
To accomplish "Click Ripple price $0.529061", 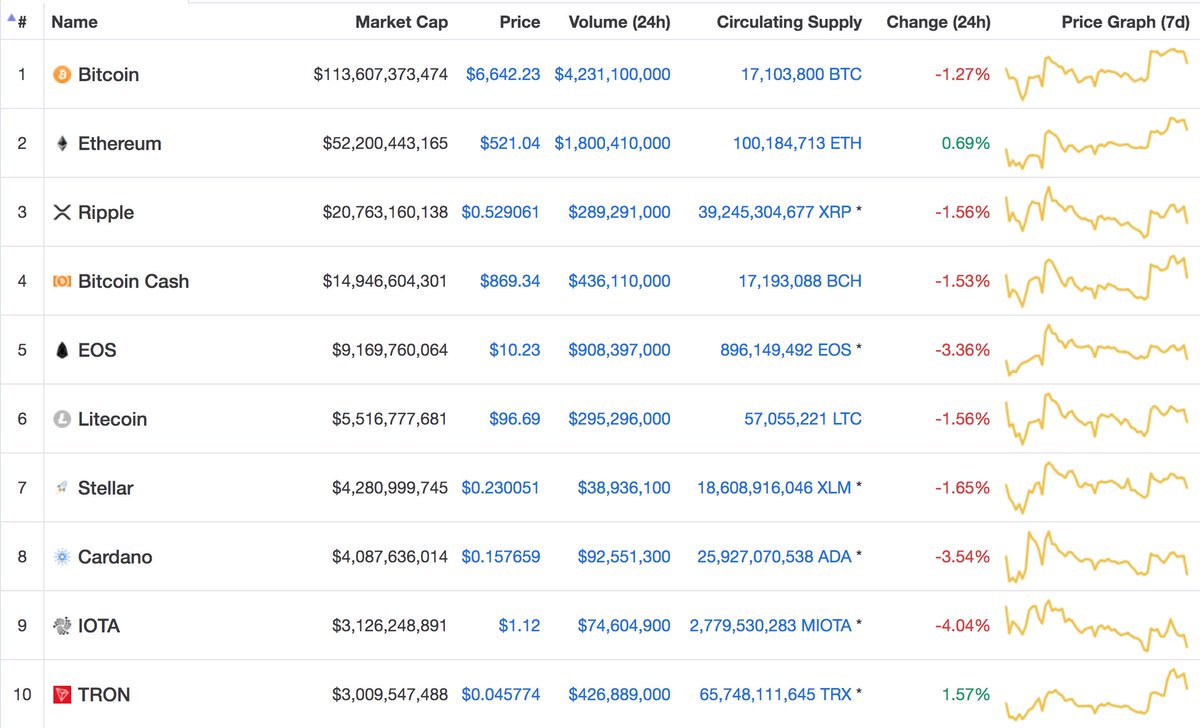I will (501, 213).
